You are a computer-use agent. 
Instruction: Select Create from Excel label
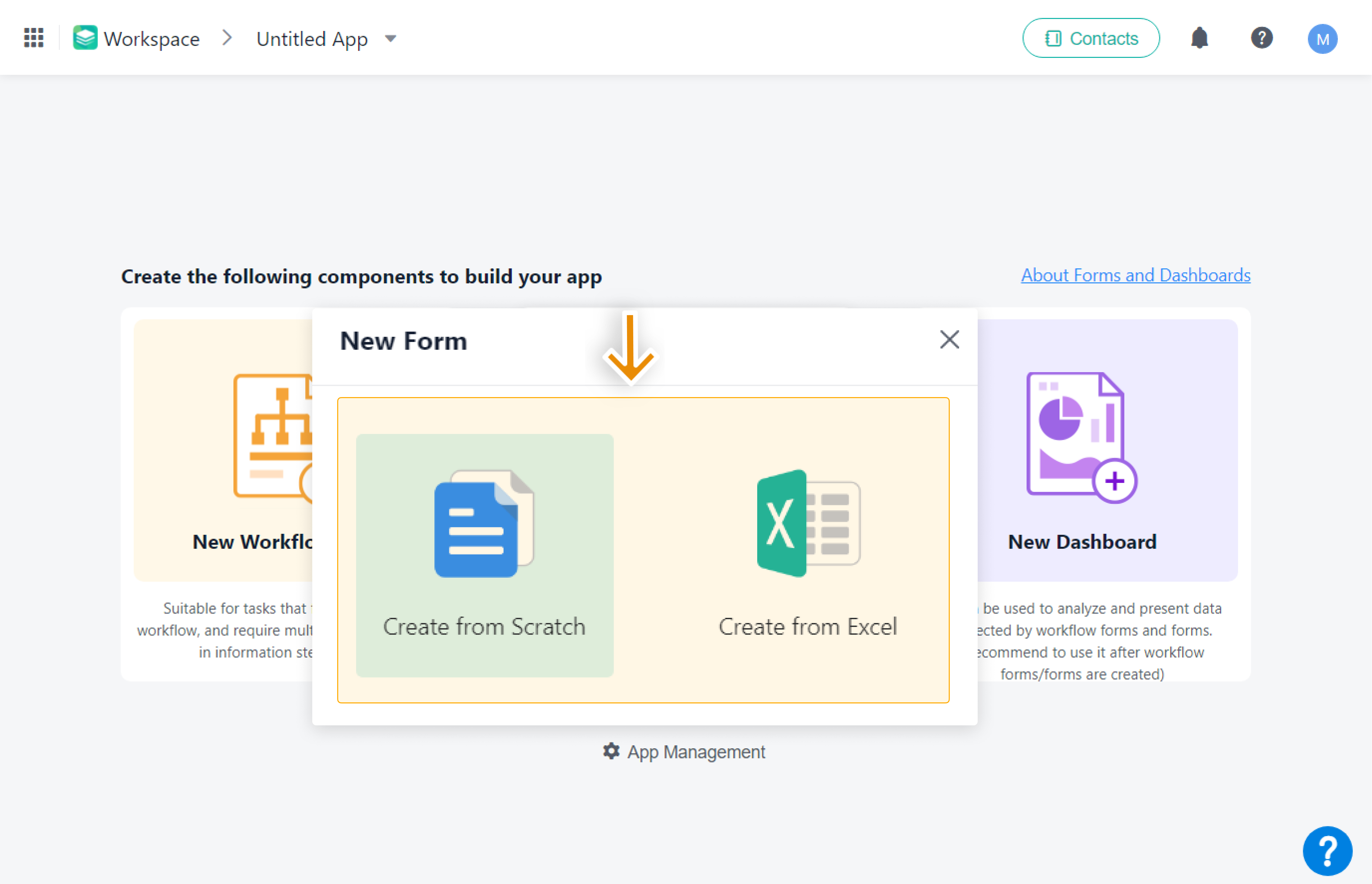(807, 626)
